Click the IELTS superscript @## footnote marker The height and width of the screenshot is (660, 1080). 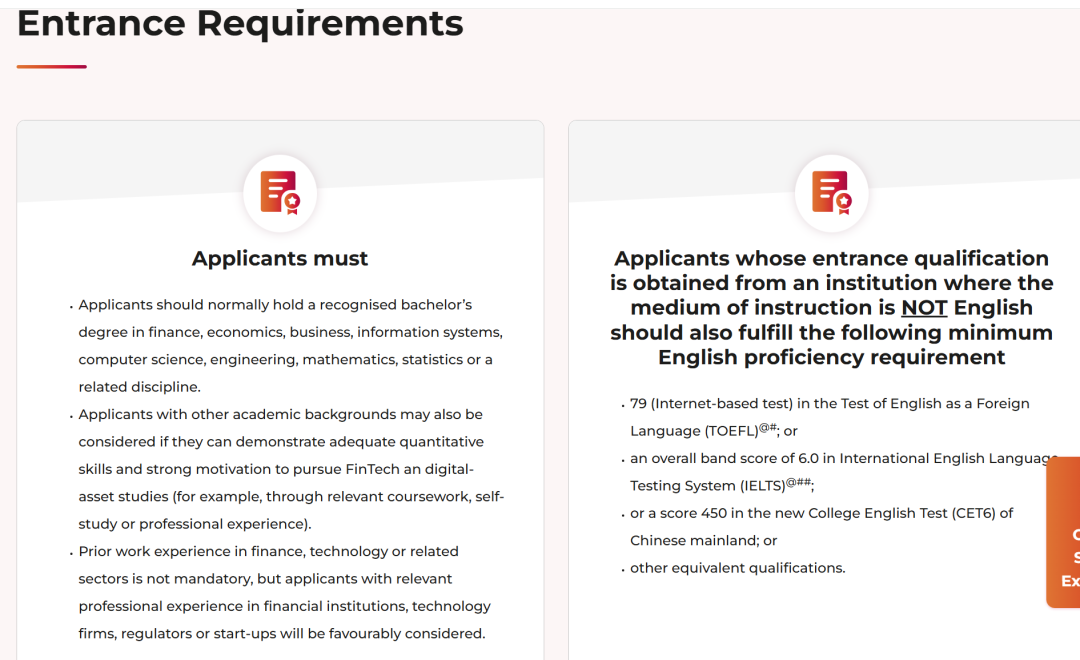798,482
